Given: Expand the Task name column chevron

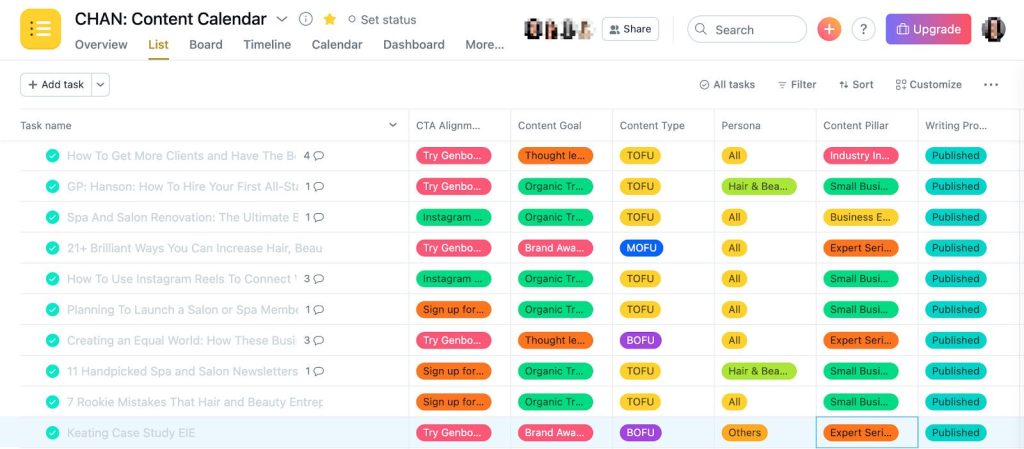Looking at the screenshot, I should (393, 126).
